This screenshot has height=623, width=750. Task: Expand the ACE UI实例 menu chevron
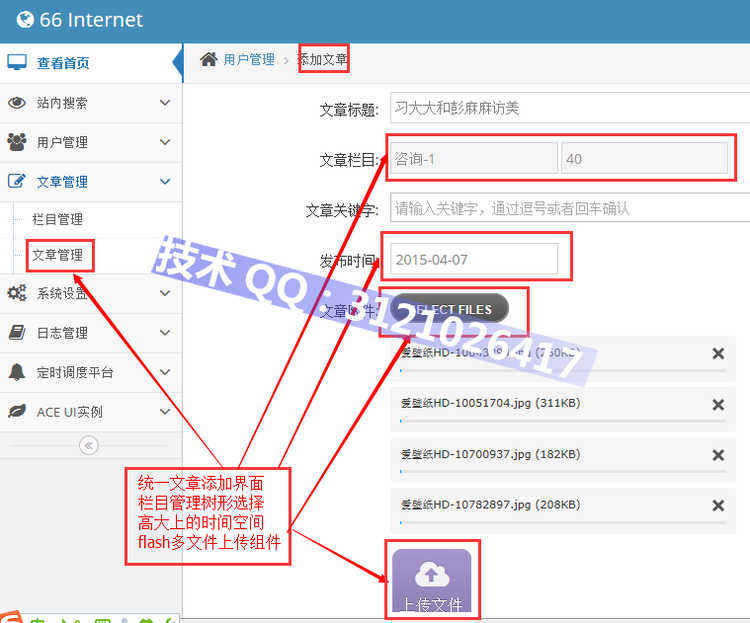(x=165, y=411)
